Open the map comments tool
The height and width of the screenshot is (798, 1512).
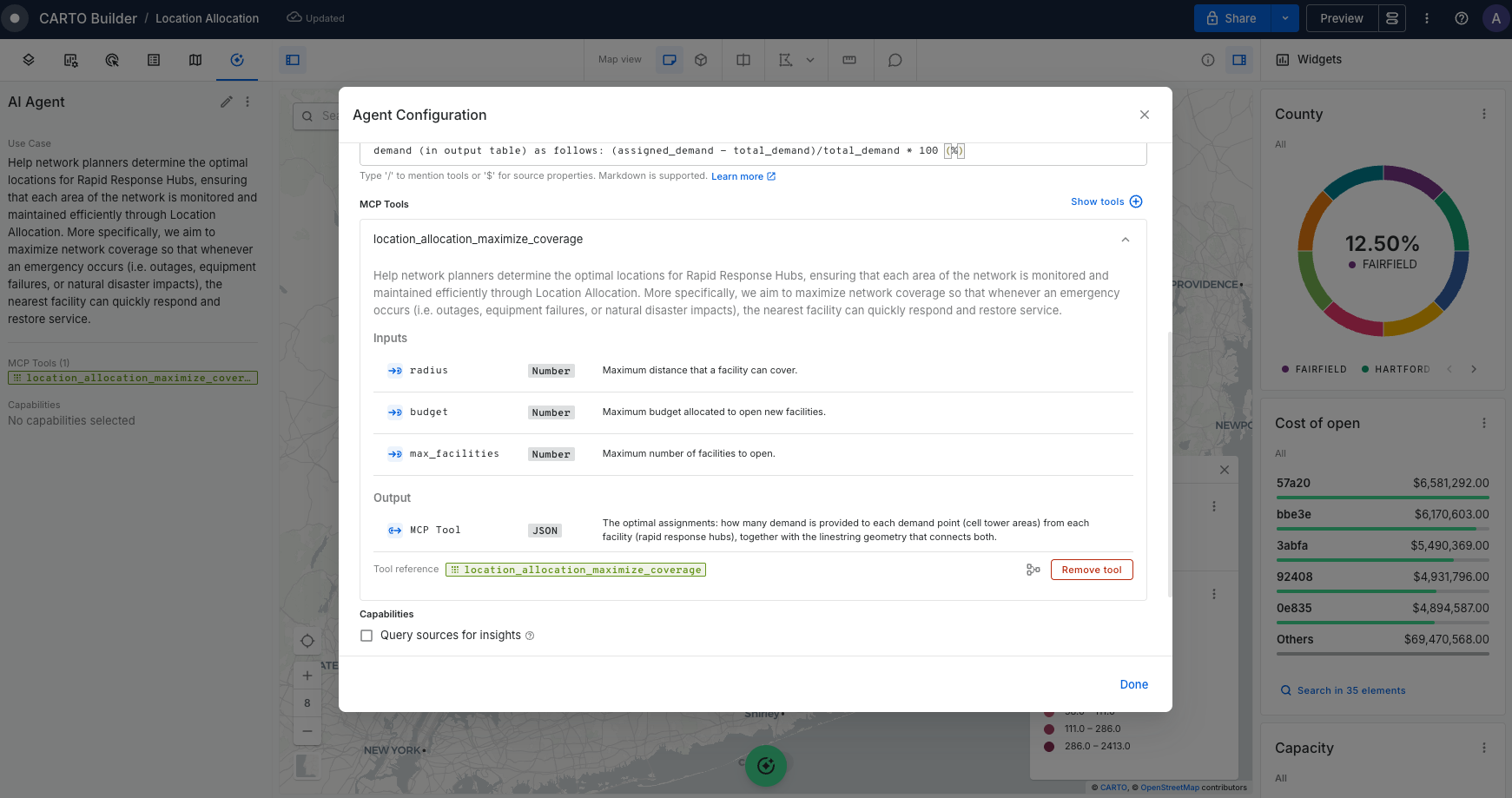click(x=895, y=60)
